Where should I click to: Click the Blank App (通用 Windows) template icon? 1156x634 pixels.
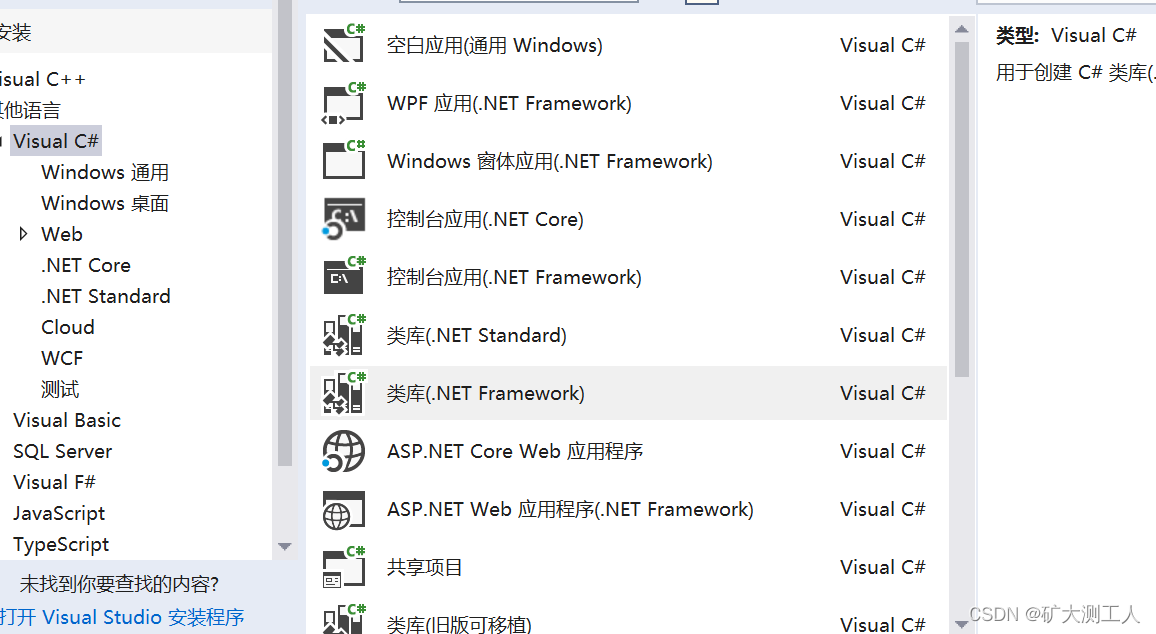[344, 44]
